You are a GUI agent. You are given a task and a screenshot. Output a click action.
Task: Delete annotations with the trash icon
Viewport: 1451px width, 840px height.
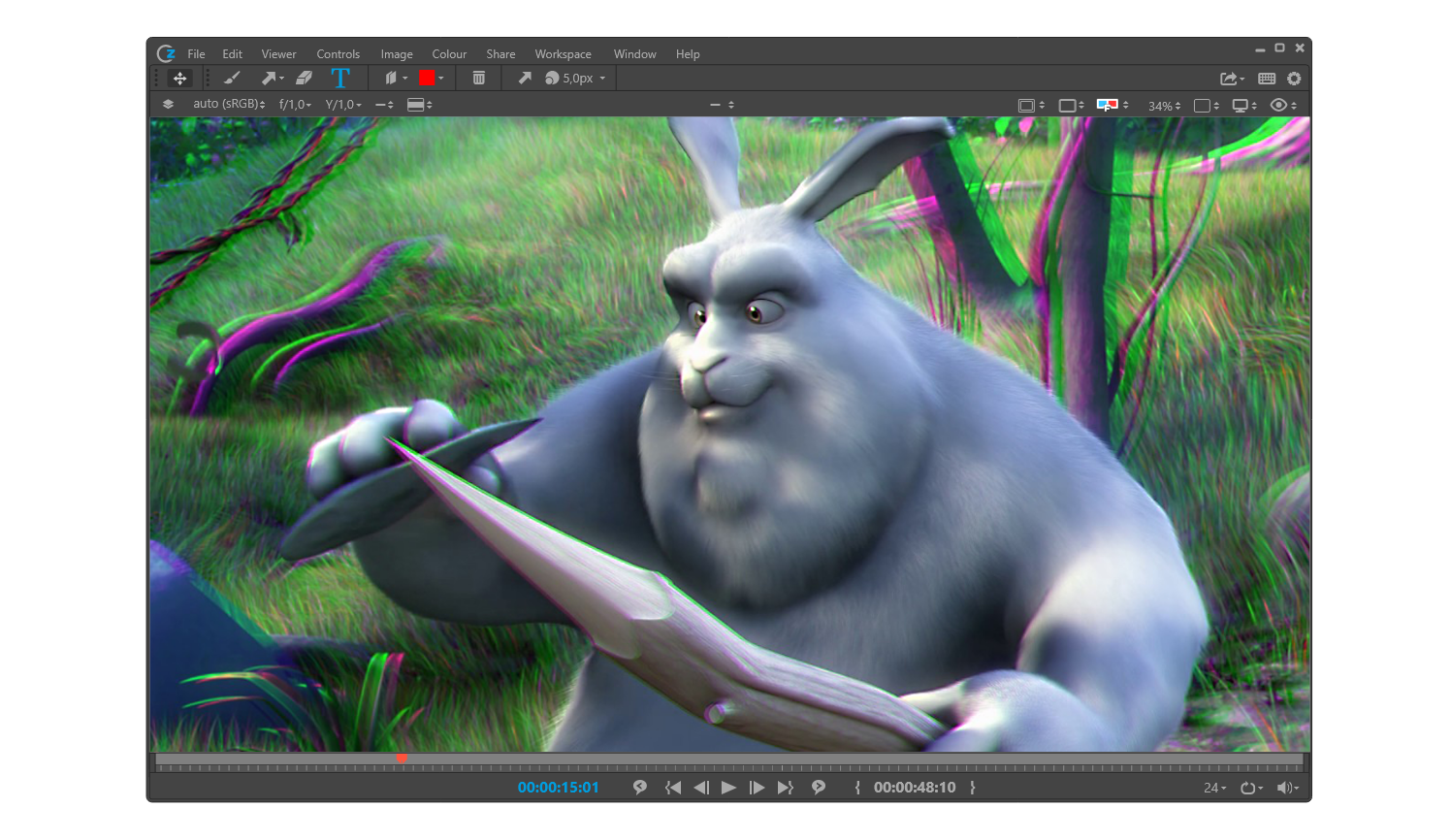[x=479, y=79]
